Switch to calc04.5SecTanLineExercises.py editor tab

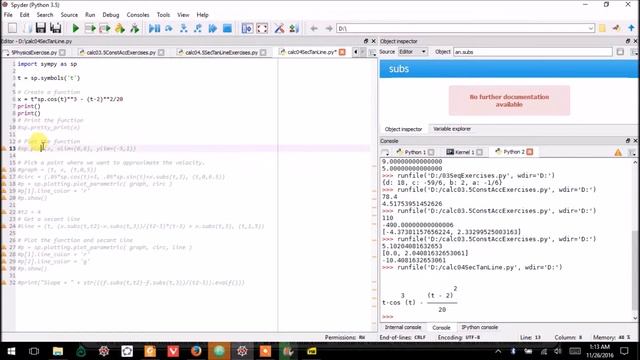coord(222,52)
